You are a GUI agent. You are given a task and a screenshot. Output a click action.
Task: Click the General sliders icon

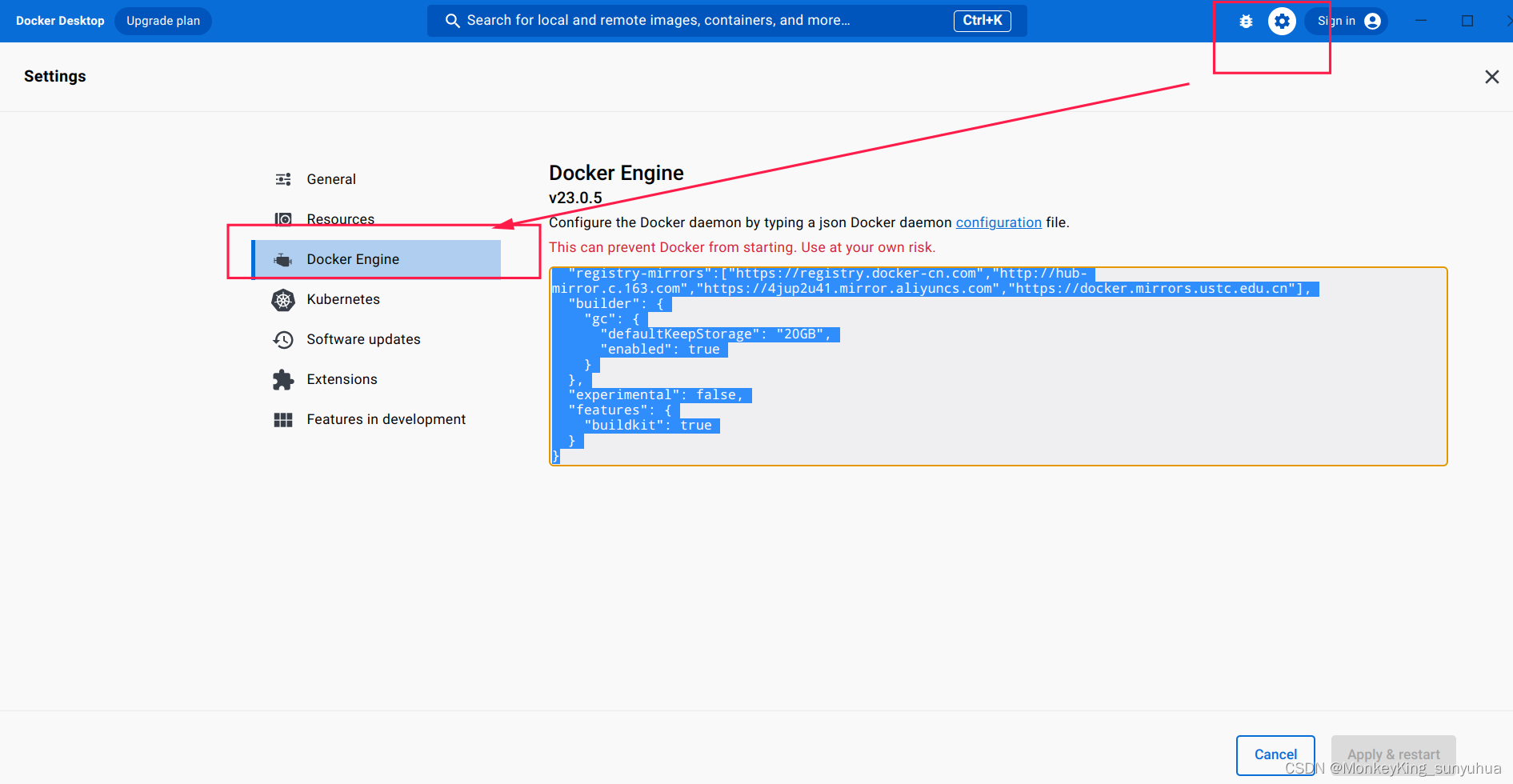tap(283, 179)
